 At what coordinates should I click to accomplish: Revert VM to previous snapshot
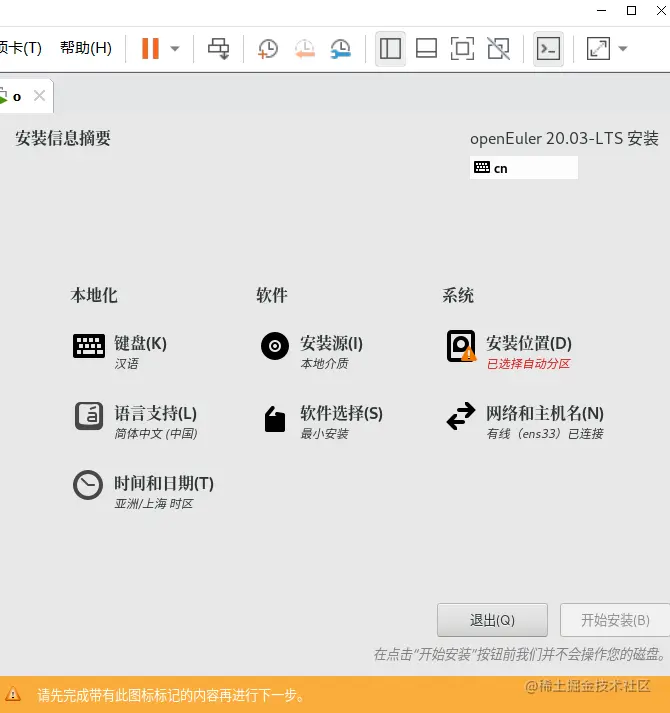point(304,48)
